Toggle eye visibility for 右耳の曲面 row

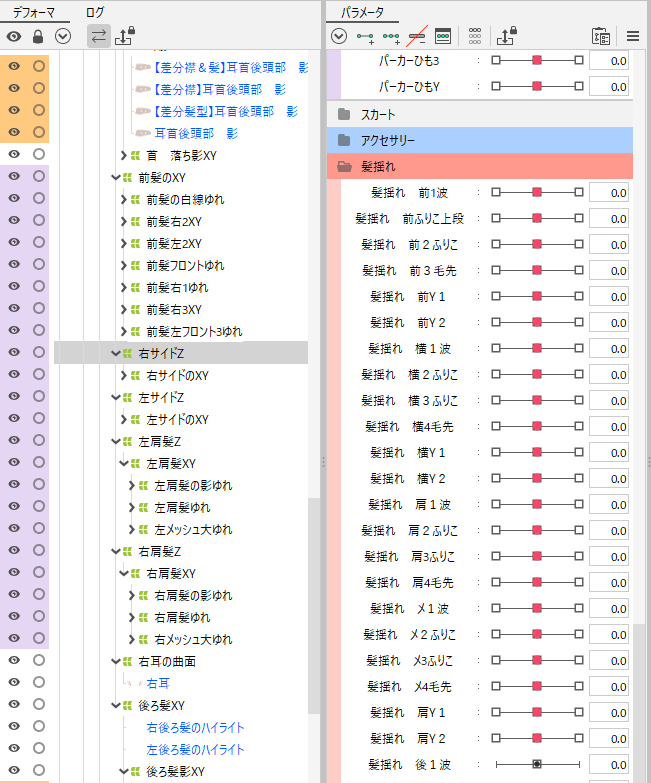tap(14, 660)
